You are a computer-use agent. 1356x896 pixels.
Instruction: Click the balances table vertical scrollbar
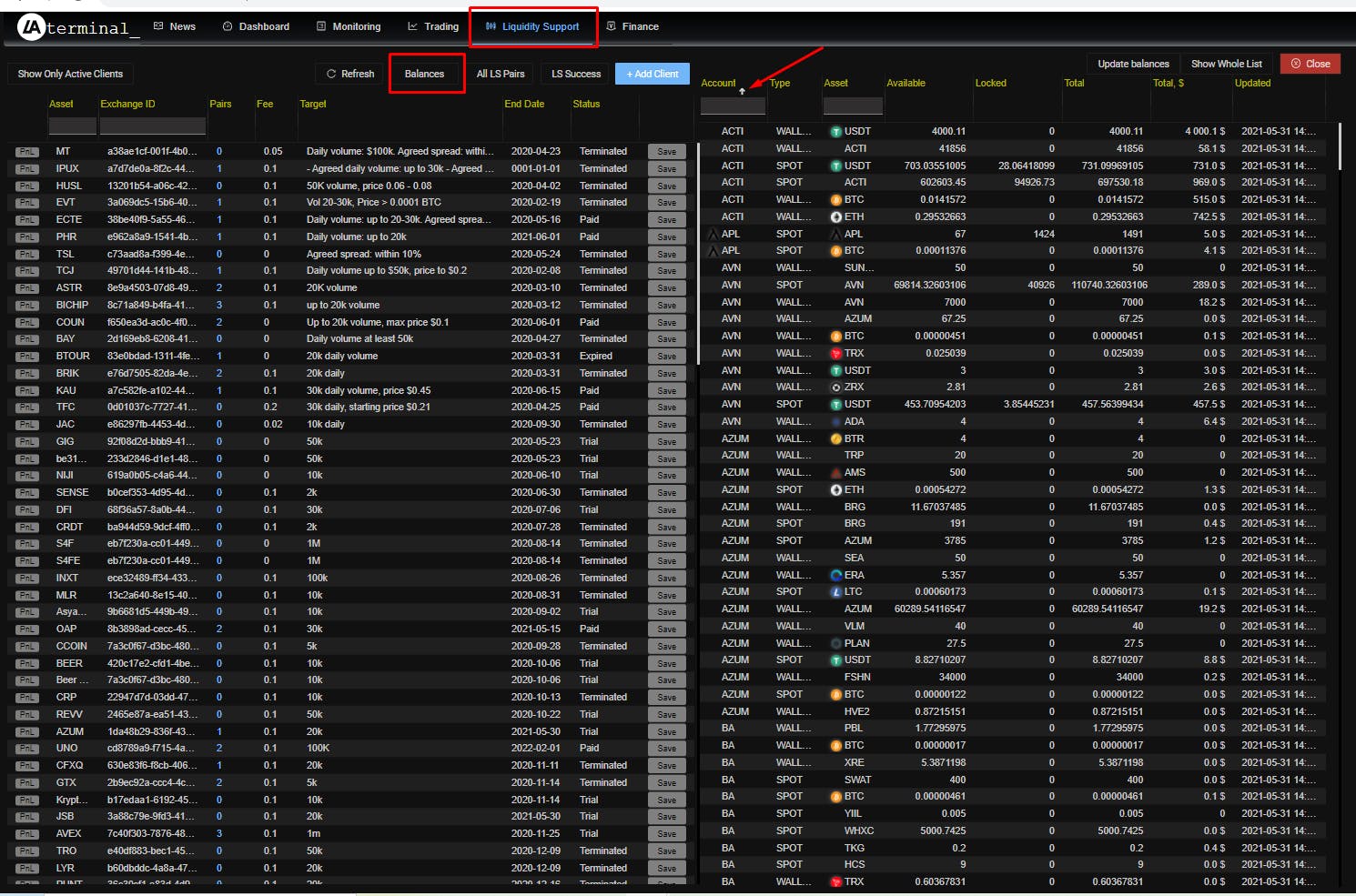click(1341, 146)
